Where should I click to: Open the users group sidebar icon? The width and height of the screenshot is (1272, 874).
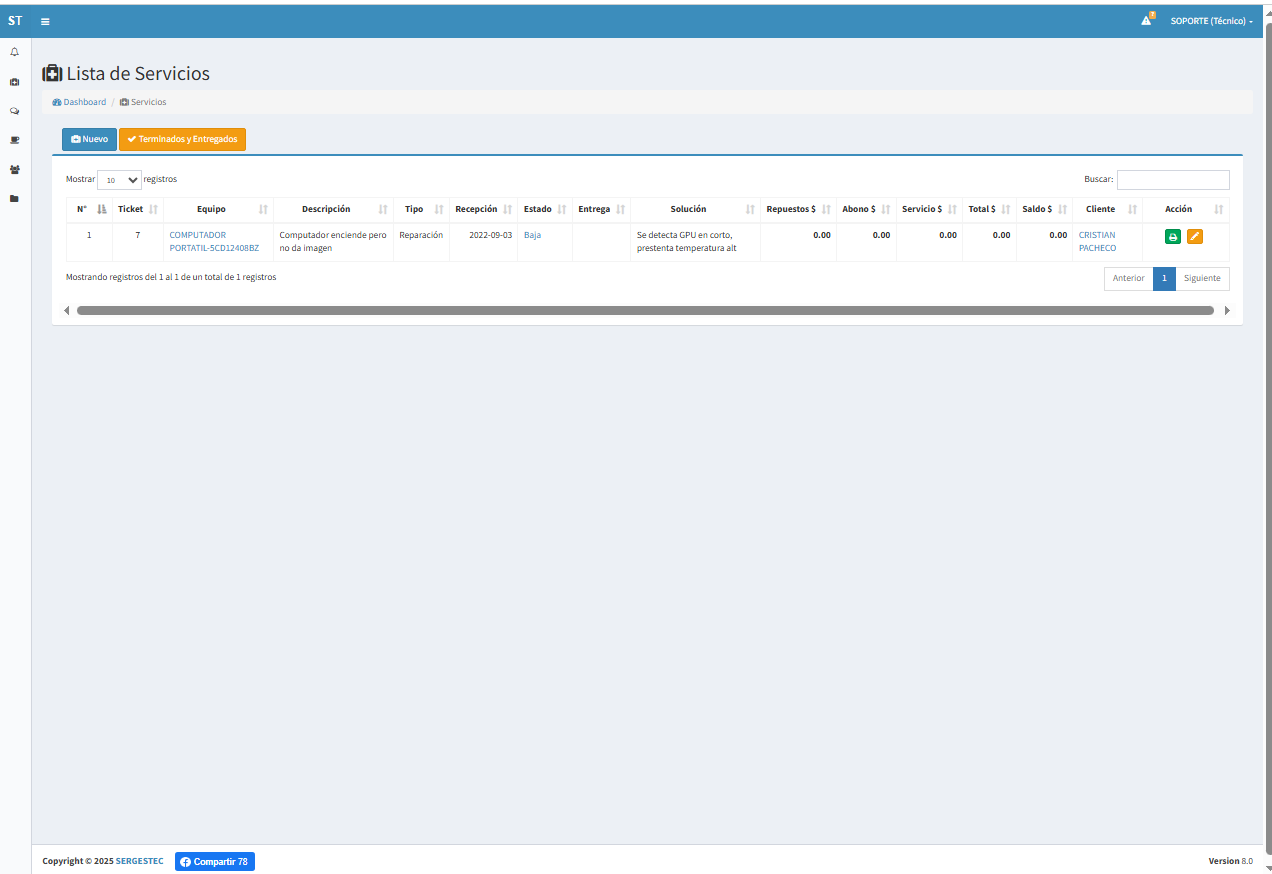[14, 169]
